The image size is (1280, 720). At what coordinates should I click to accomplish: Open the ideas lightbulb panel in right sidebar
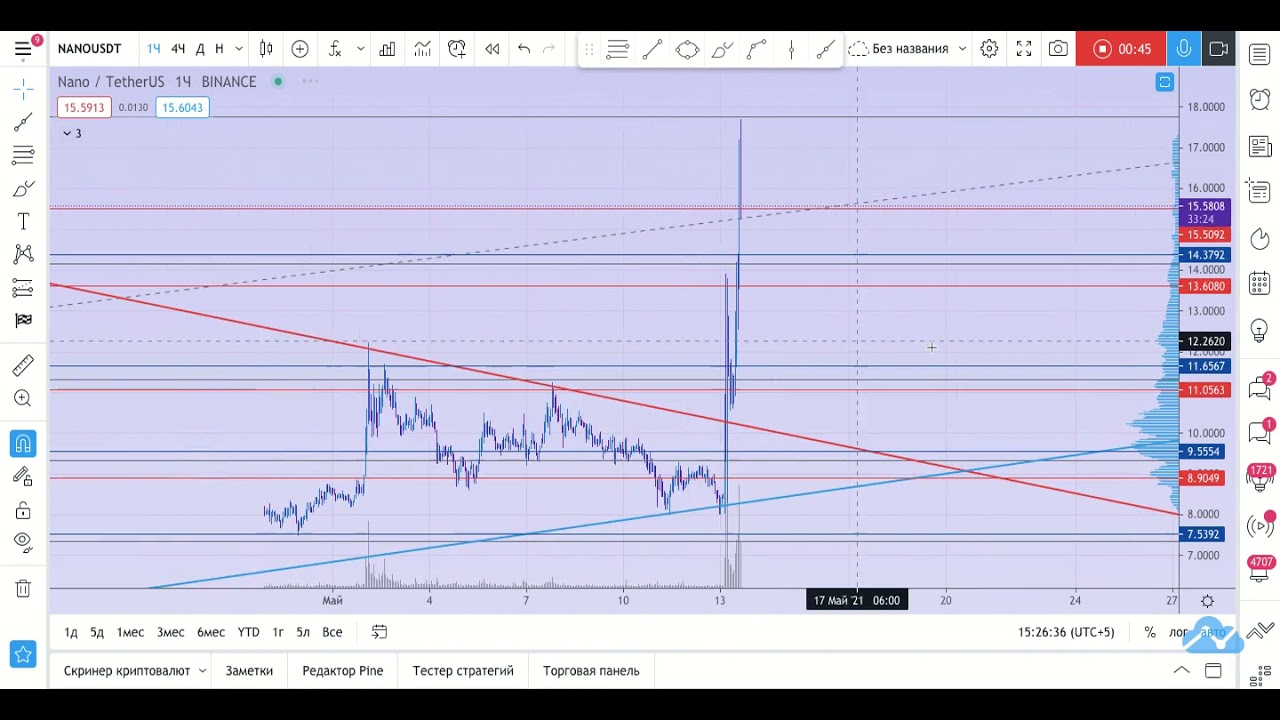(x=1260, y=330)
